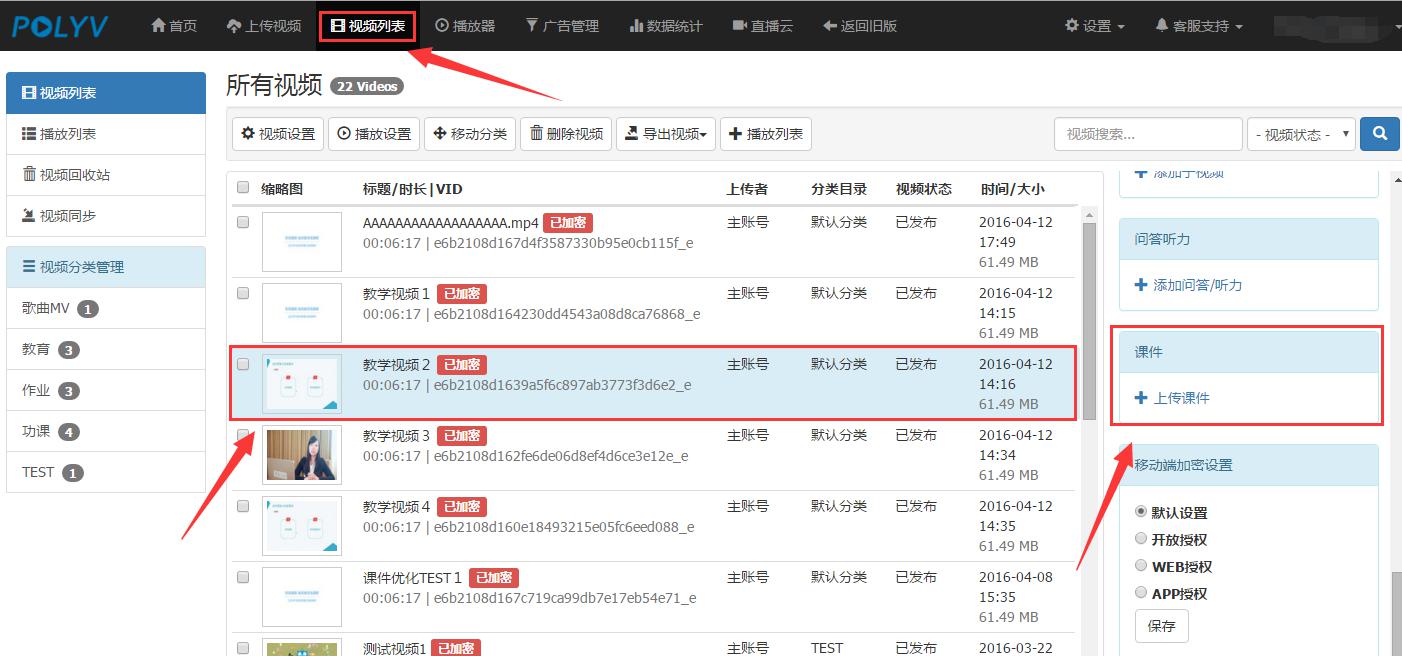Open the export video dropdown
The width and height of the screenshot is (1402, 656).
pos(667,134)
